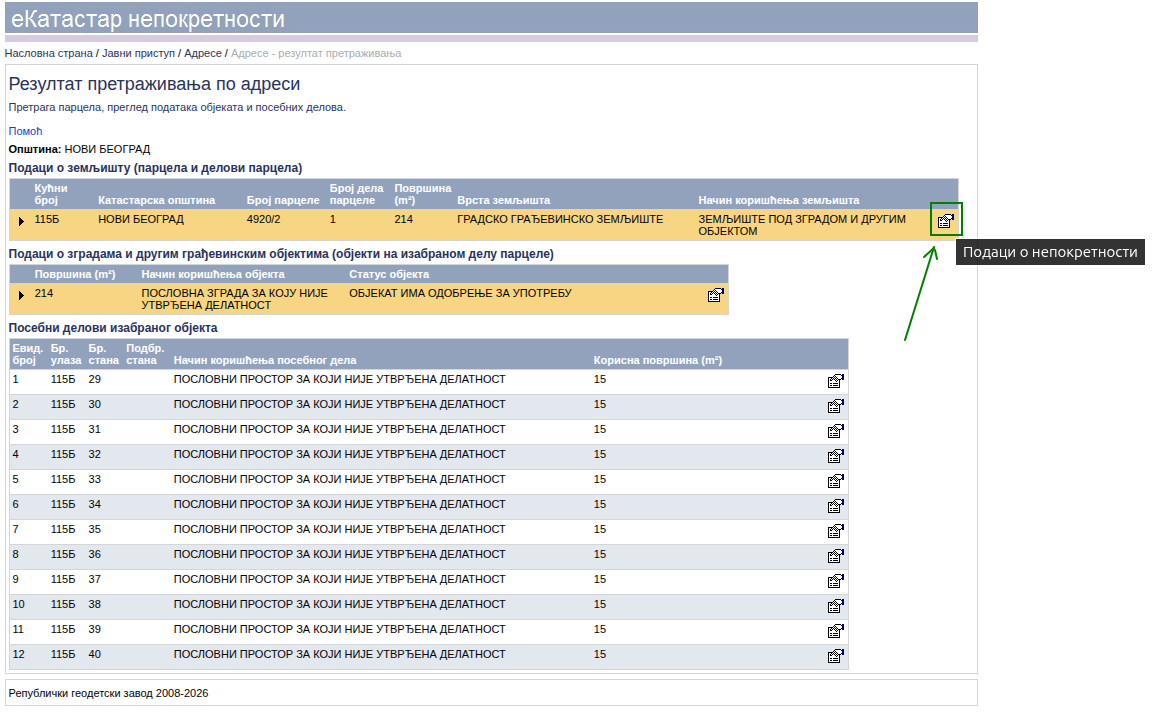Open property details for parcel 4920/2
The width and height of the screenshot is (1158, 728).
[945, 221]
